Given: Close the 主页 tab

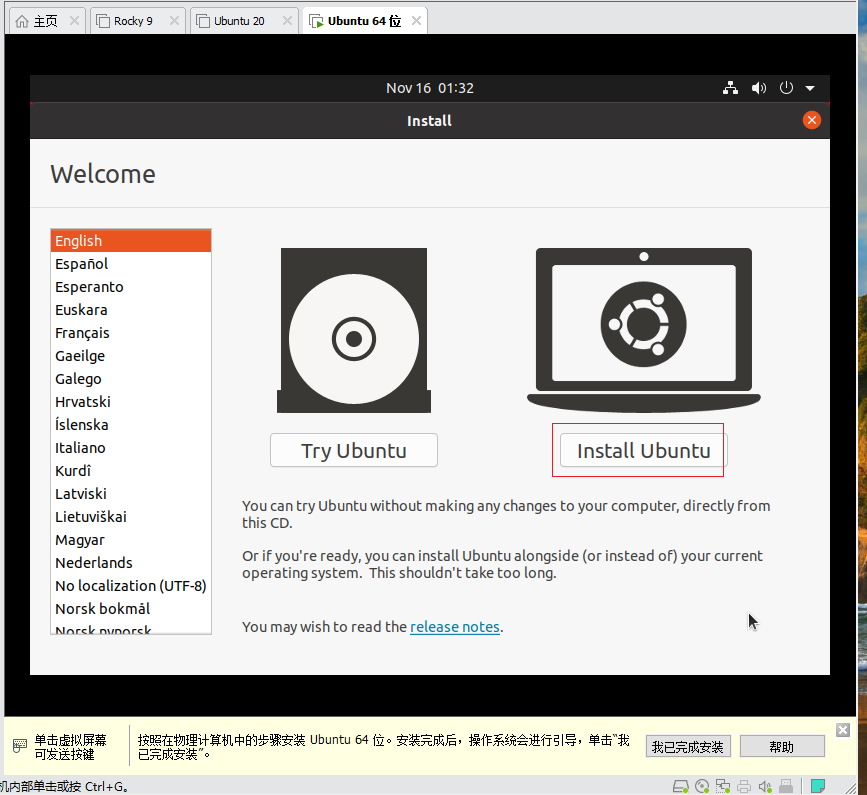Looking at the screenshot, I should click(74, 21).
